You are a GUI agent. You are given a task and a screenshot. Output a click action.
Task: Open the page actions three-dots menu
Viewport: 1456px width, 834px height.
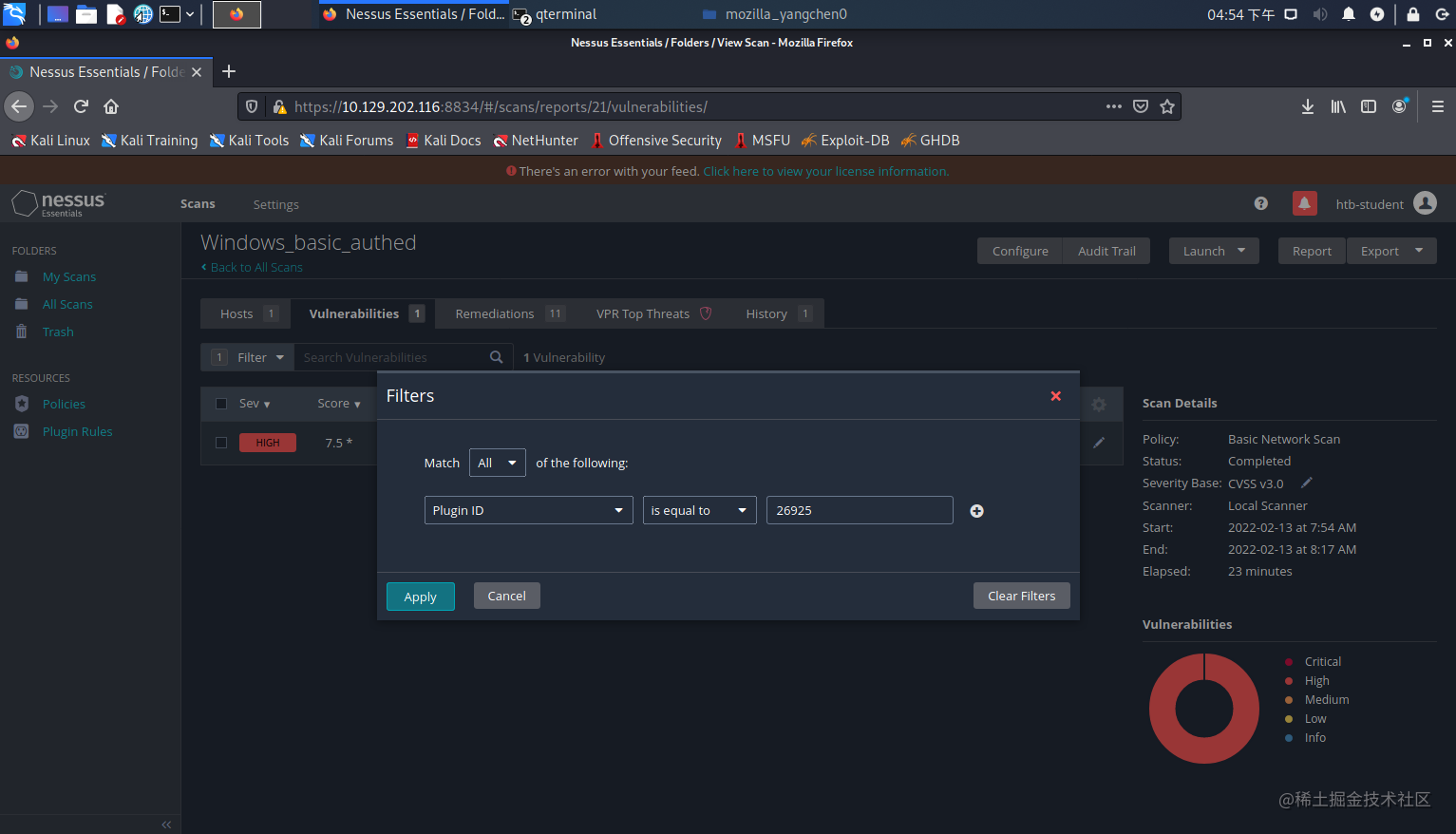point(1114,106)
